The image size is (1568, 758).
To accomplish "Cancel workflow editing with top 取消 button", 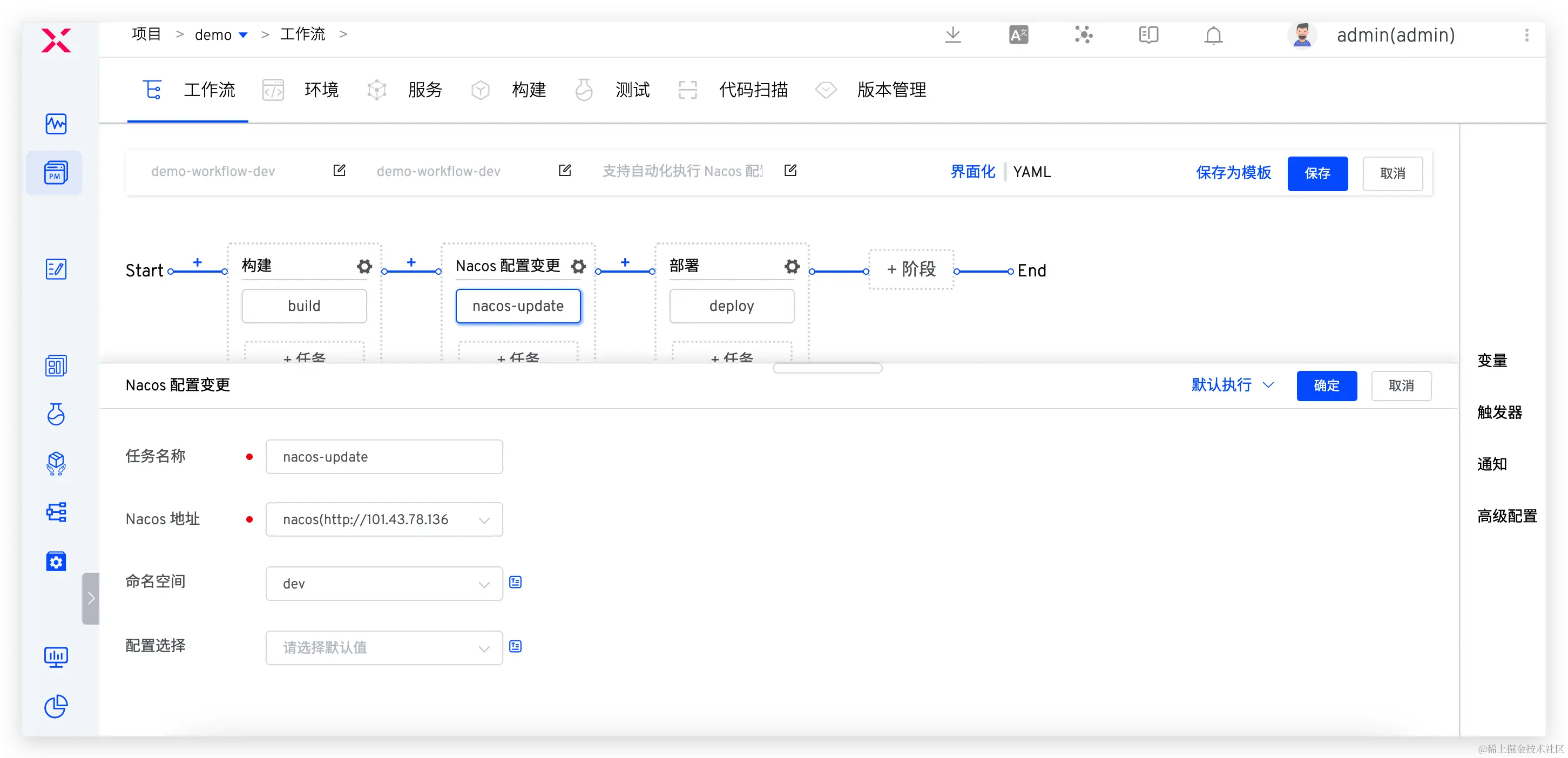I will [x=1392, y=173].
